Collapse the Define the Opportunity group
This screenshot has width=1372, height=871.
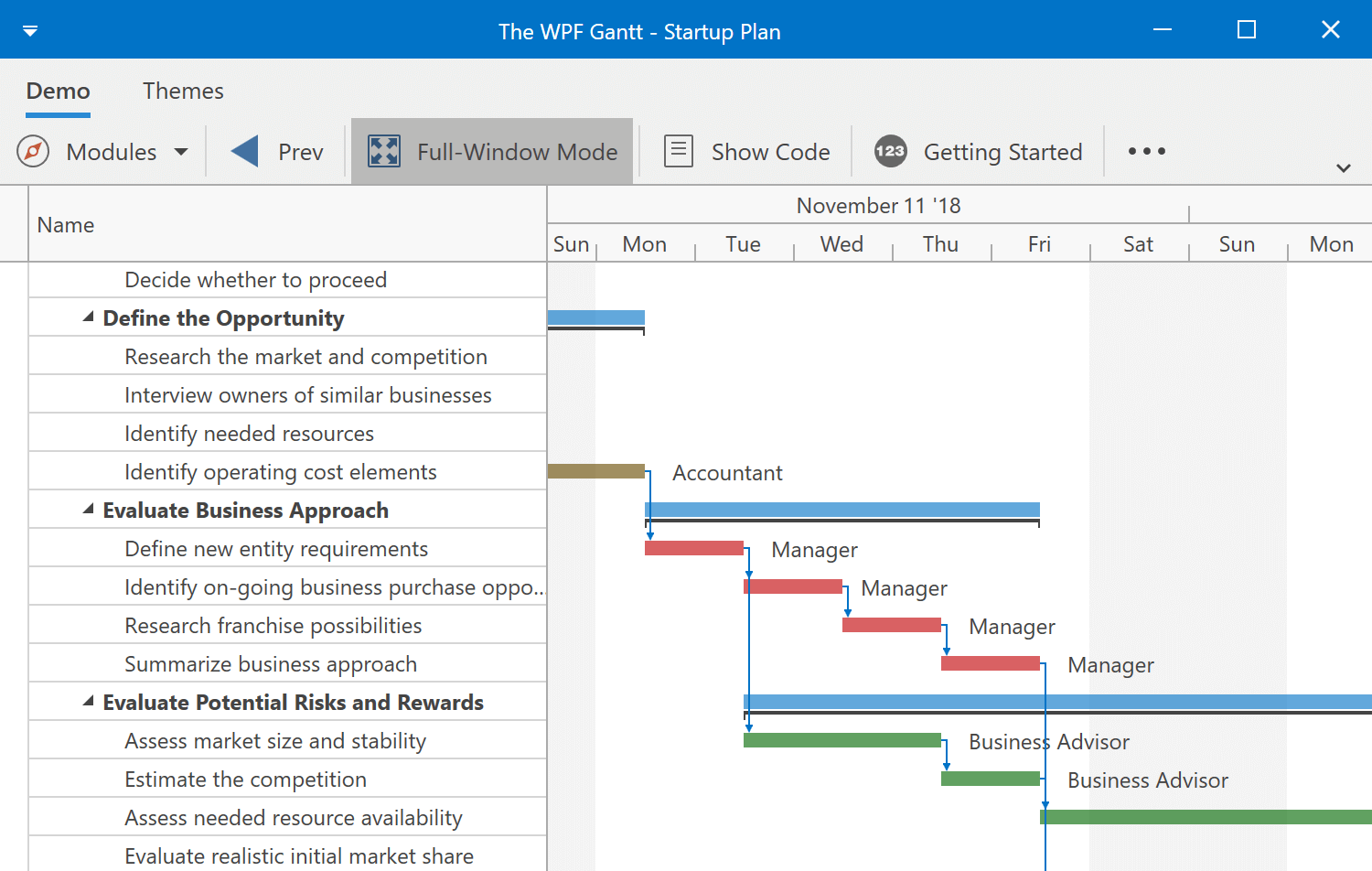(87, 316)
